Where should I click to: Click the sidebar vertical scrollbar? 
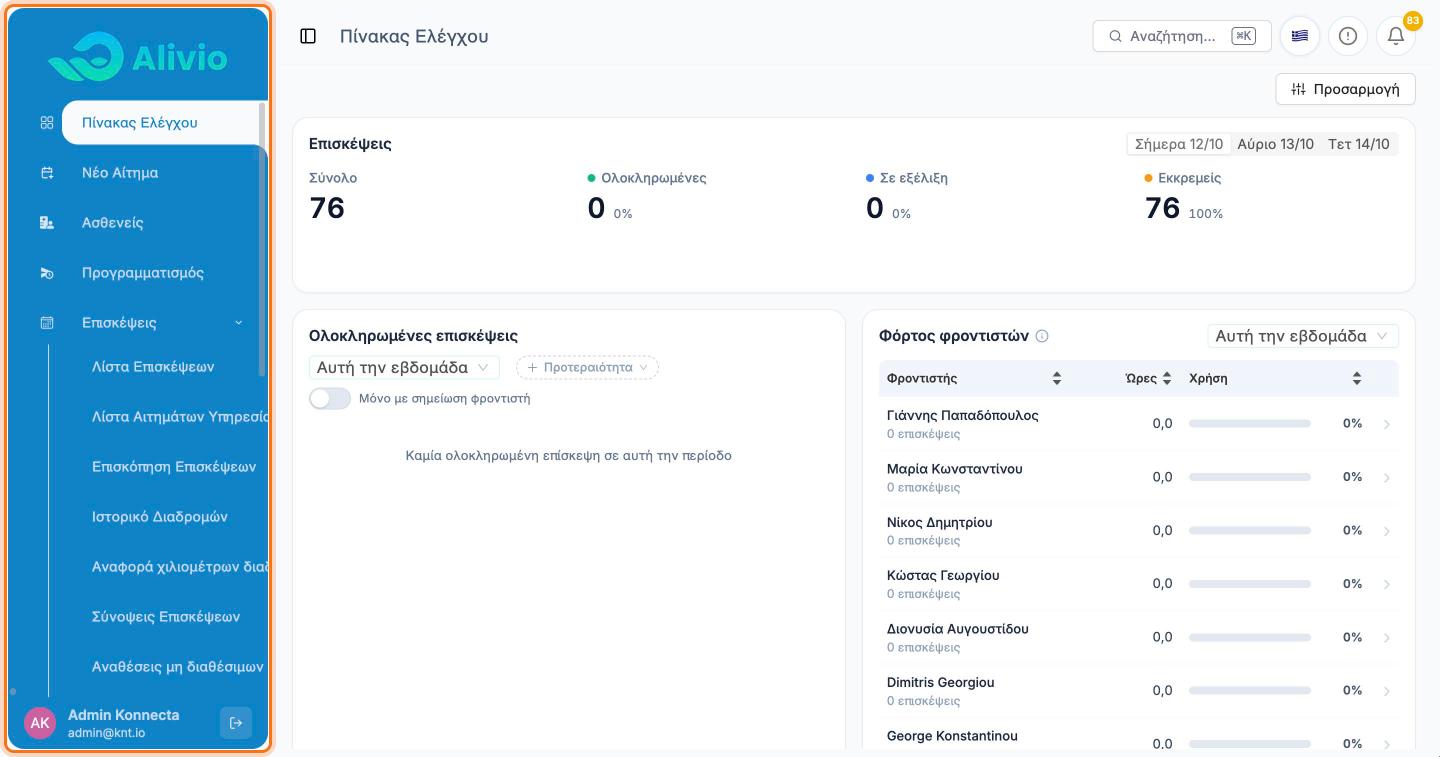pos(263,238)
